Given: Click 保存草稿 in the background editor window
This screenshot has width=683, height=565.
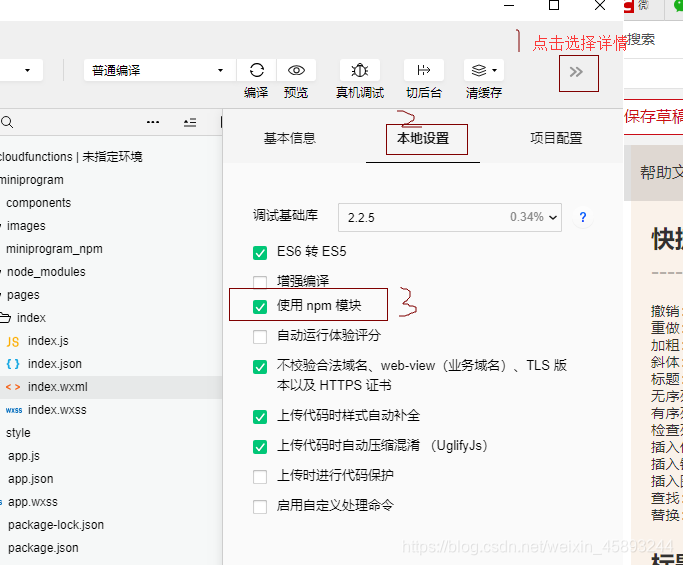Looking at the screenshot, I should (653, 117).
